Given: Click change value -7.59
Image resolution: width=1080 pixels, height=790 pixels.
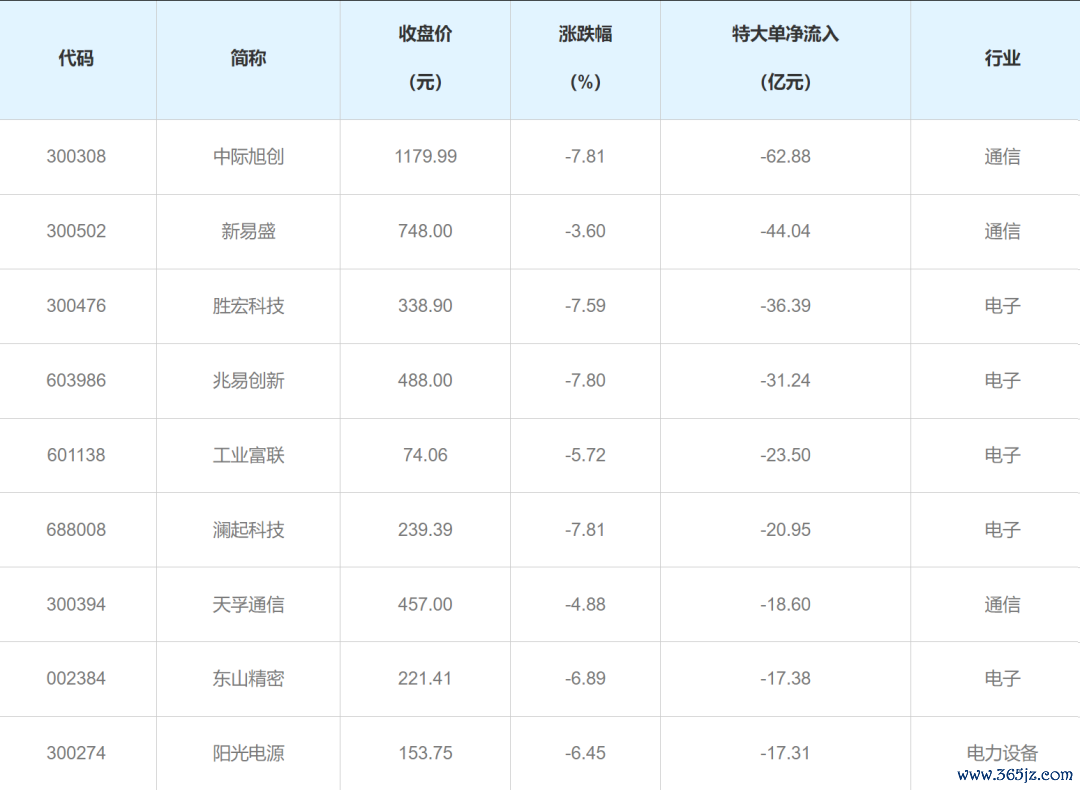Looking at the screenshot, I should [x=585, y=306].
